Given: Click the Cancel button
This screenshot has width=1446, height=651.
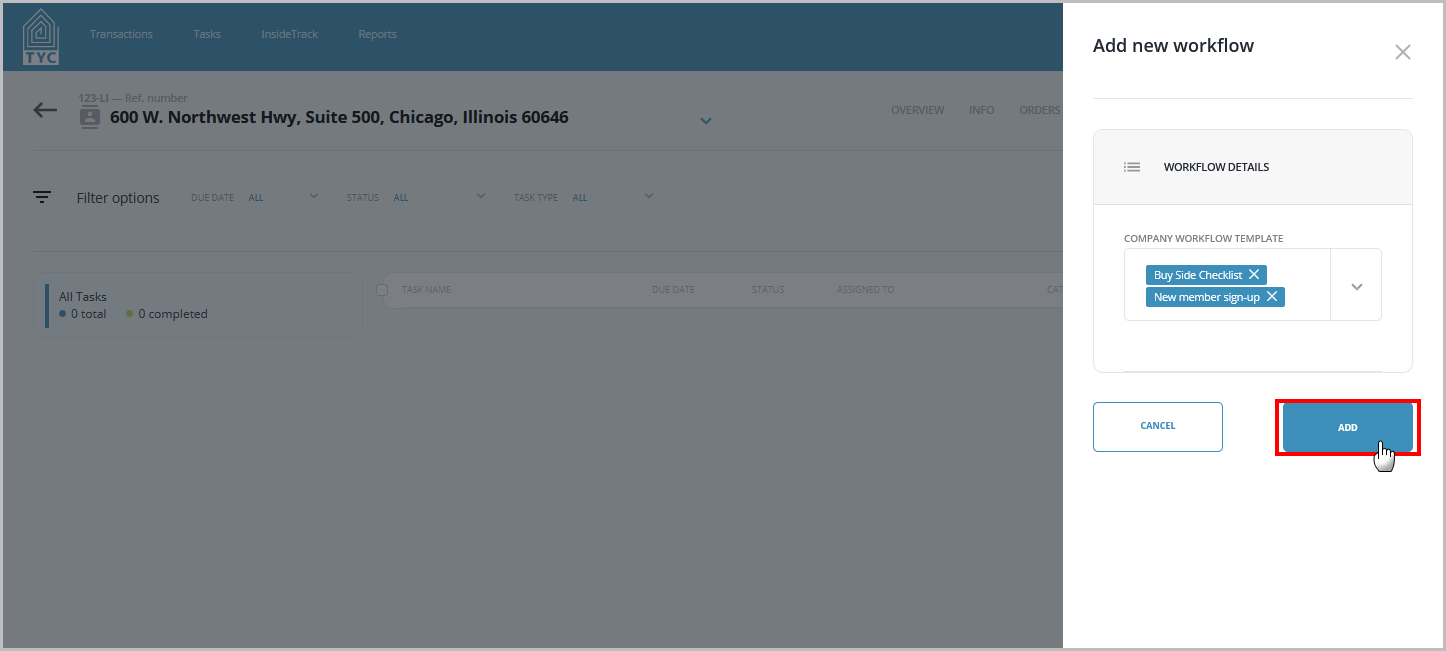Looking at the screenshot, I should tap(1158, 427).
